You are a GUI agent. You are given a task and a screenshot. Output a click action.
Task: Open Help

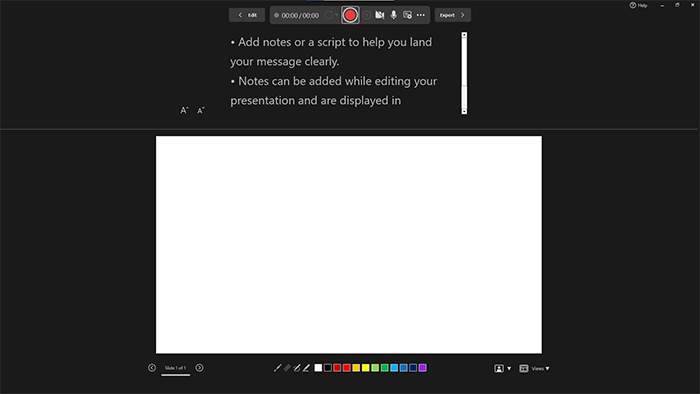[x=638, y=5]
